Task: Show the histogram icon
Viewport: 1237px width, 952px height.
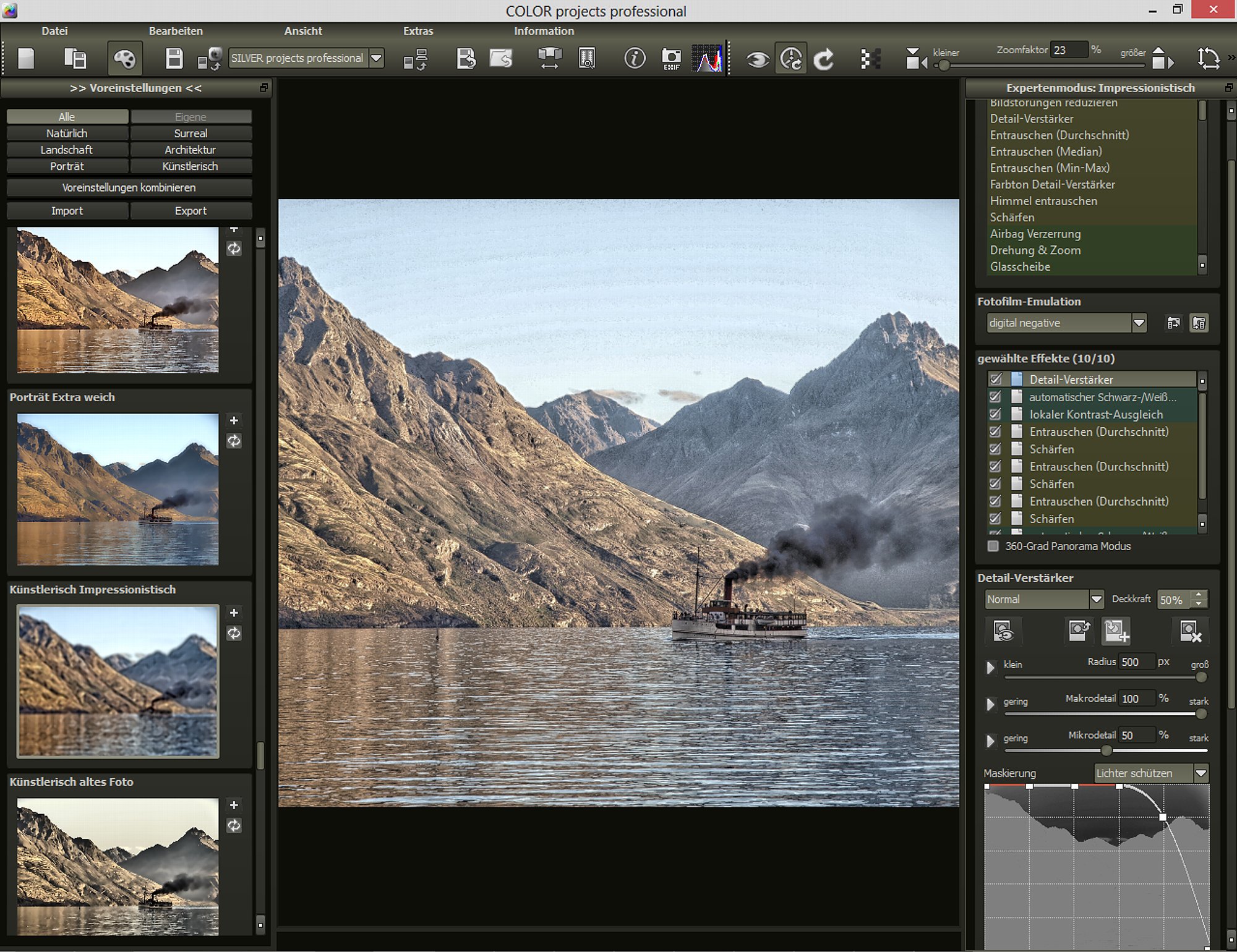Action: click(707, 59)
